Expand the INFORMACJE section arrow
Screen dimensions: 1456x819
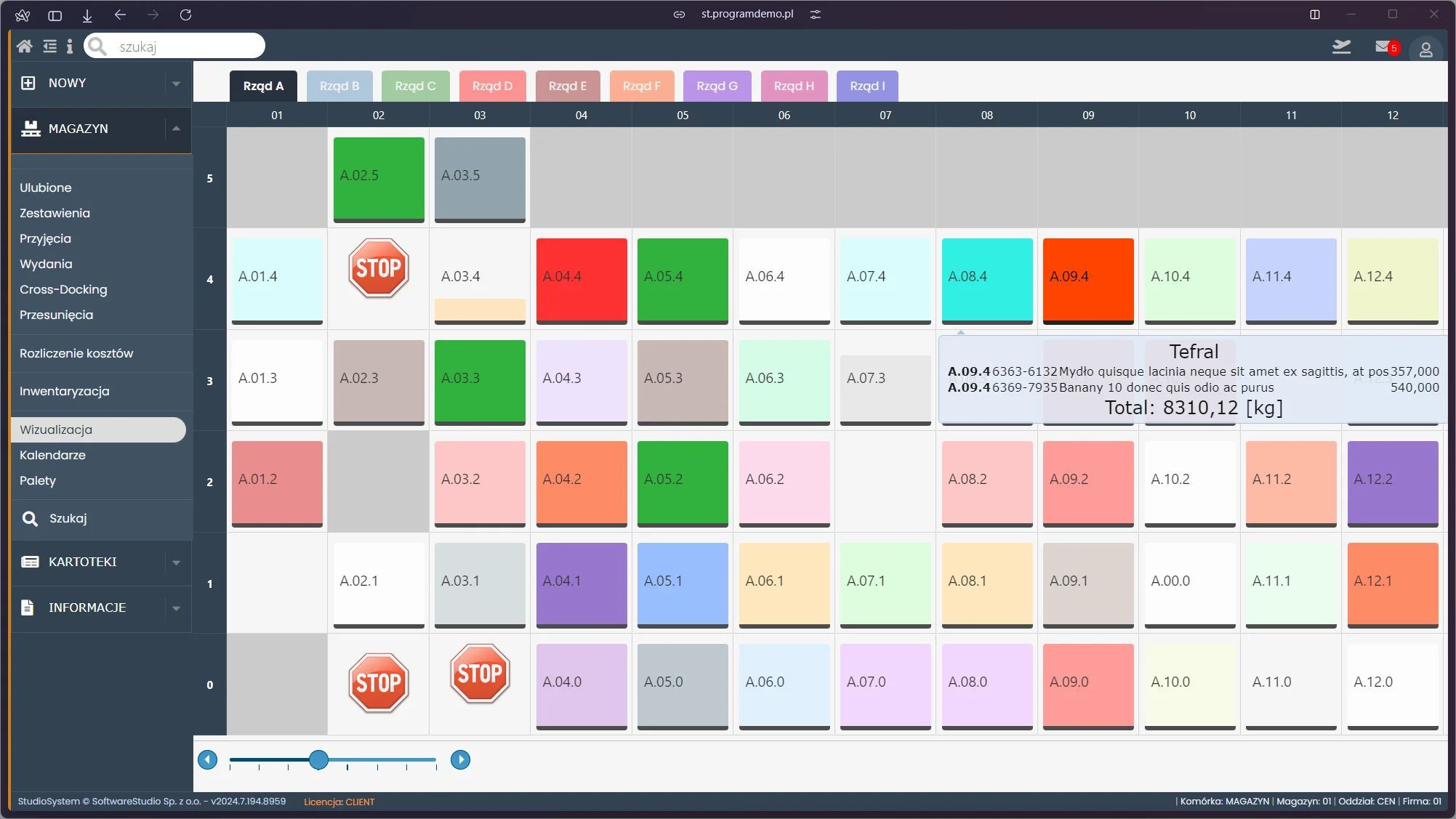[x=176, y=608]
